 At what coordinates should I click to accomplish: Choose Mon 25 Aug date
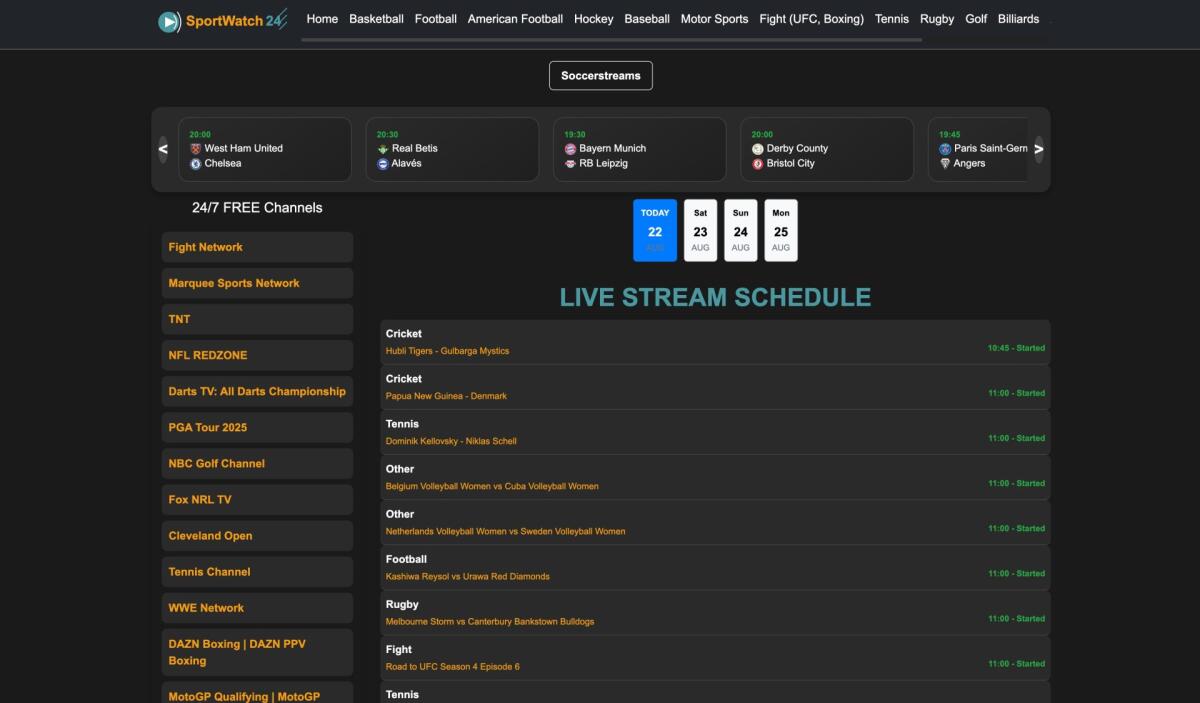tap(781, 230)
